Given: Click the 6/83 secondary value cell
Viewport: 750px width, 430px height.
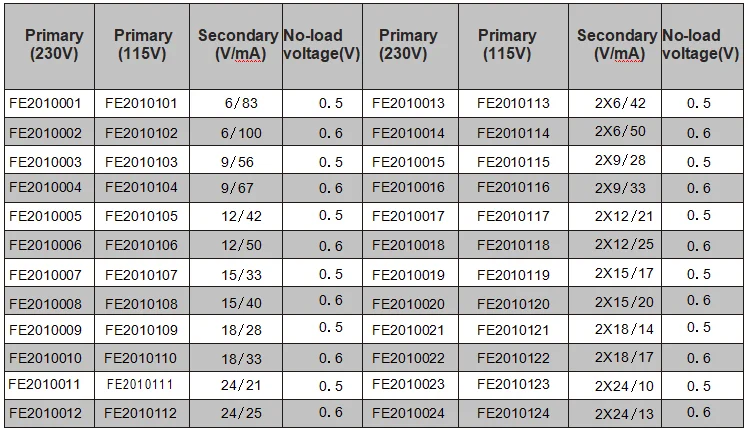Looking at the screenshot, I should point(236,103).
